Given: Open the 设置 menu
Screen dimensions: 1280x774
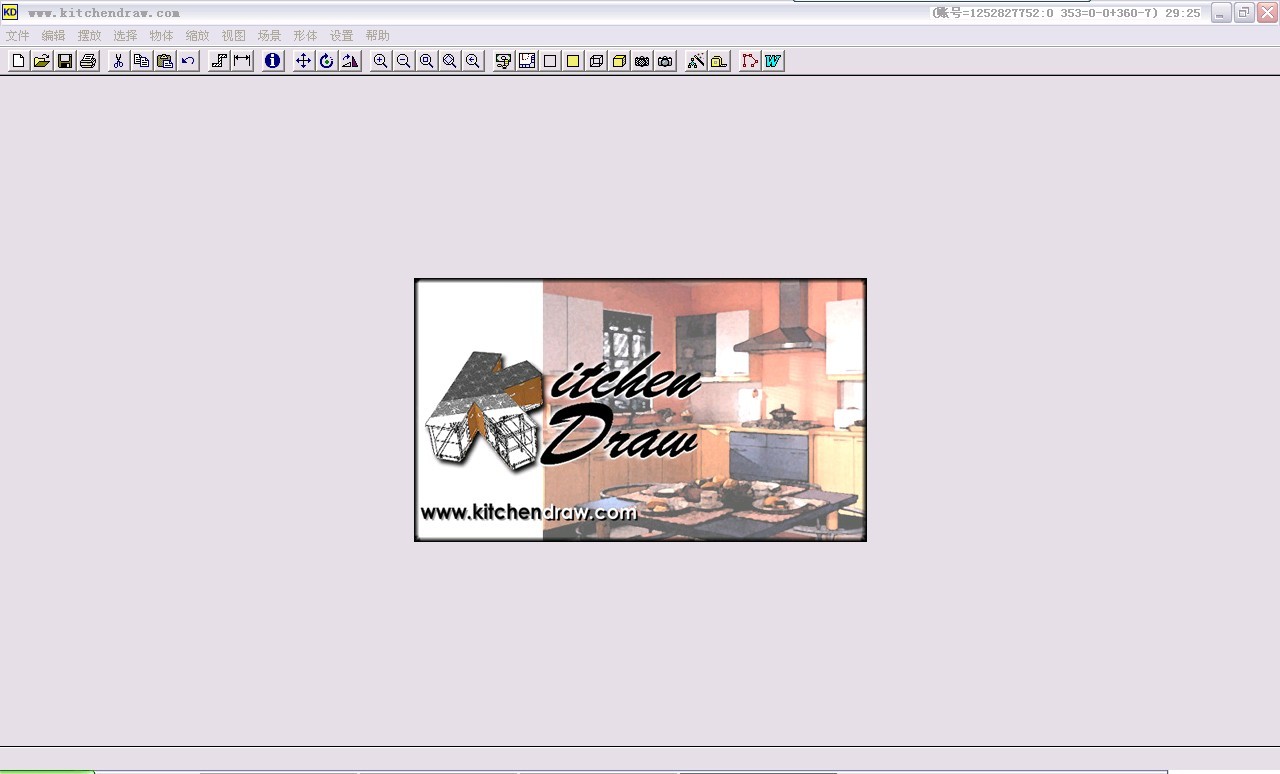Looking at the screenshot, I should pos(341,36).
